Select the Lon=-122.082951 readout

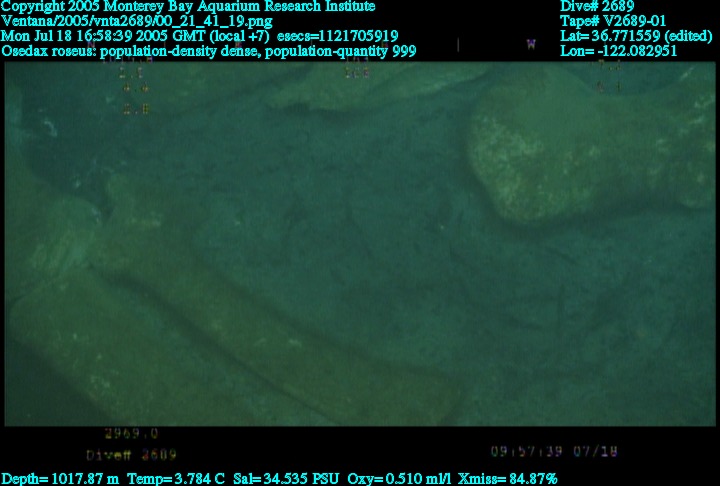(619, 51)
